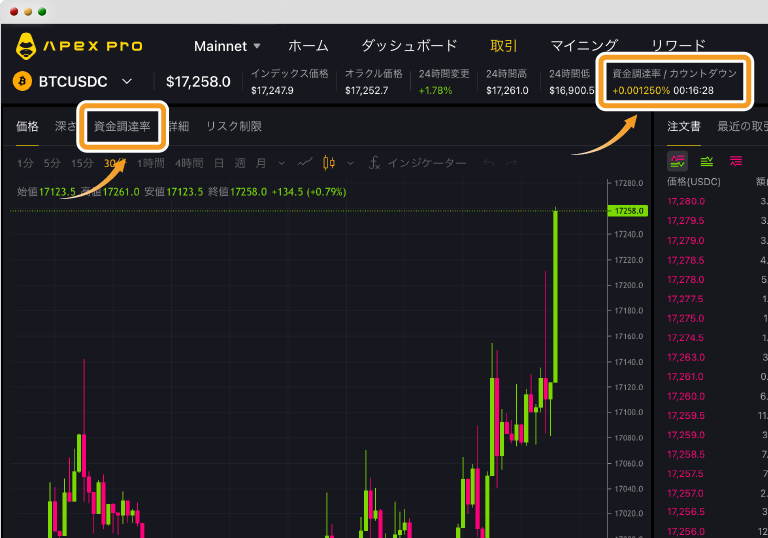Screen dimensions: 768x538
Task: Click the funding rate +0.001250% value
Action: [641, 91]
